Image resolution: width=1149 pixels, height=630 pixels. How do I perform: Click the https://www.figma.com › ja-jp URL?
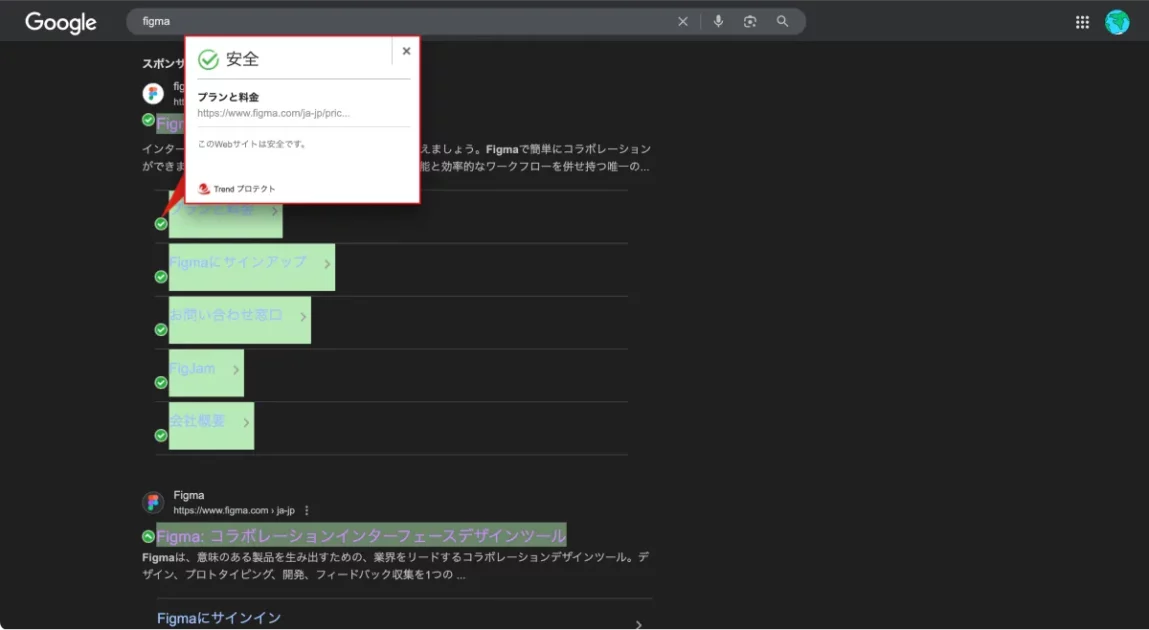[x=234, y=511]
